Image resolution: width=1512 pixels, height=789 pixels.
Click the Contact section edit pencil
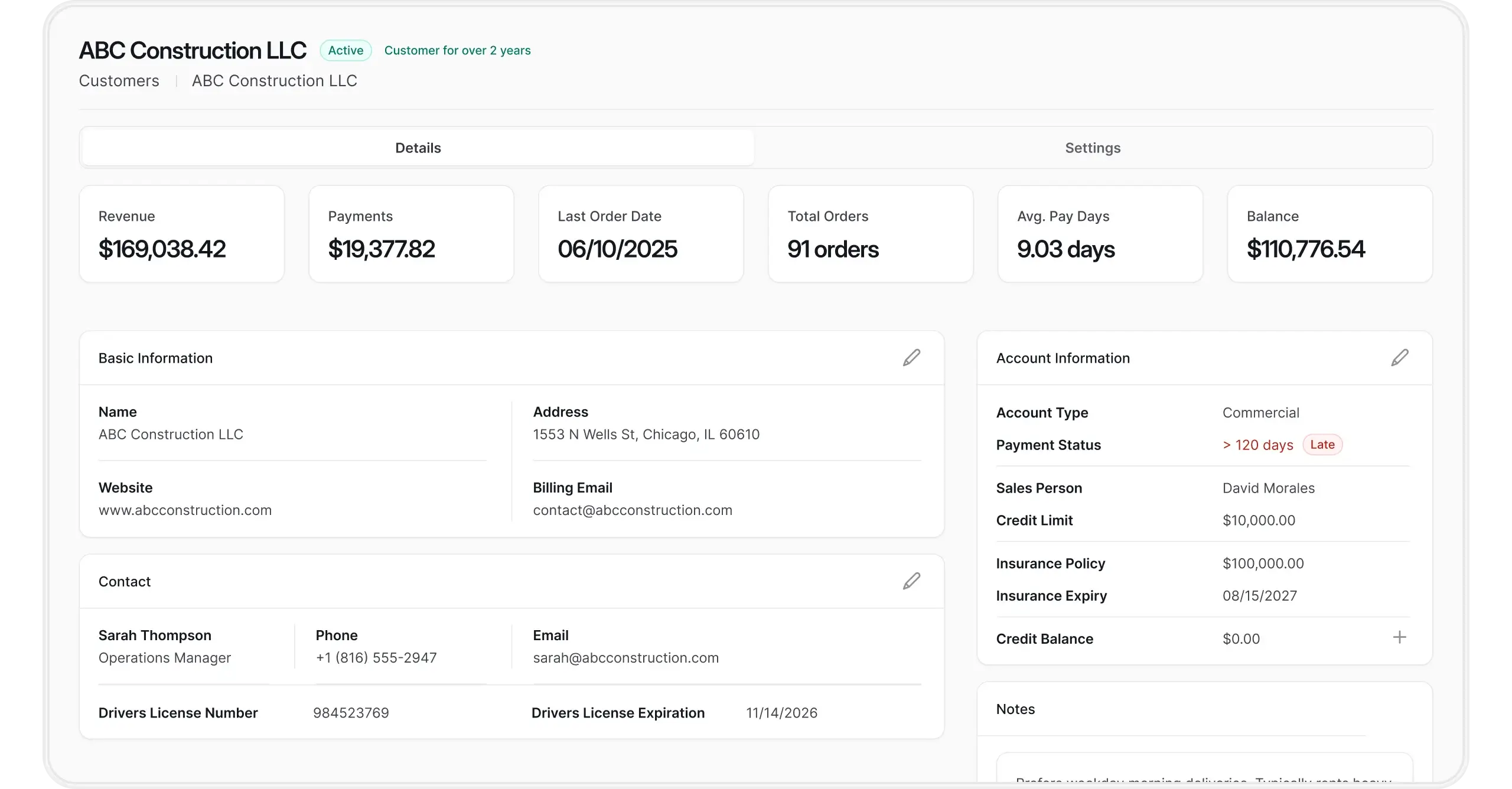pyautogui.click(x=911, y=581)
